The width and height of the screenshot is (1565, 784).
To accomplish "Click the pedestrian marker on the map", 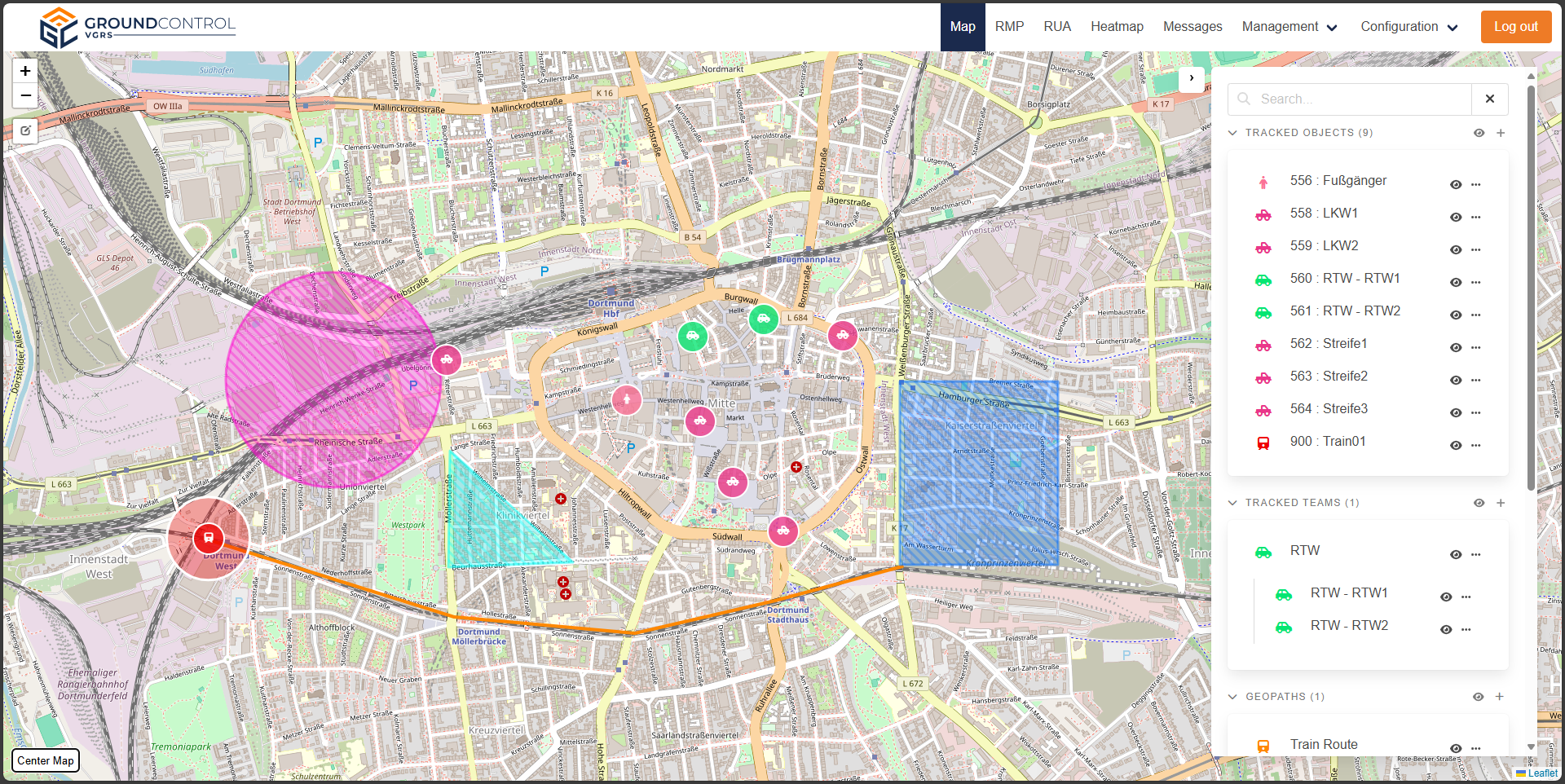I will tap(626, 399).
